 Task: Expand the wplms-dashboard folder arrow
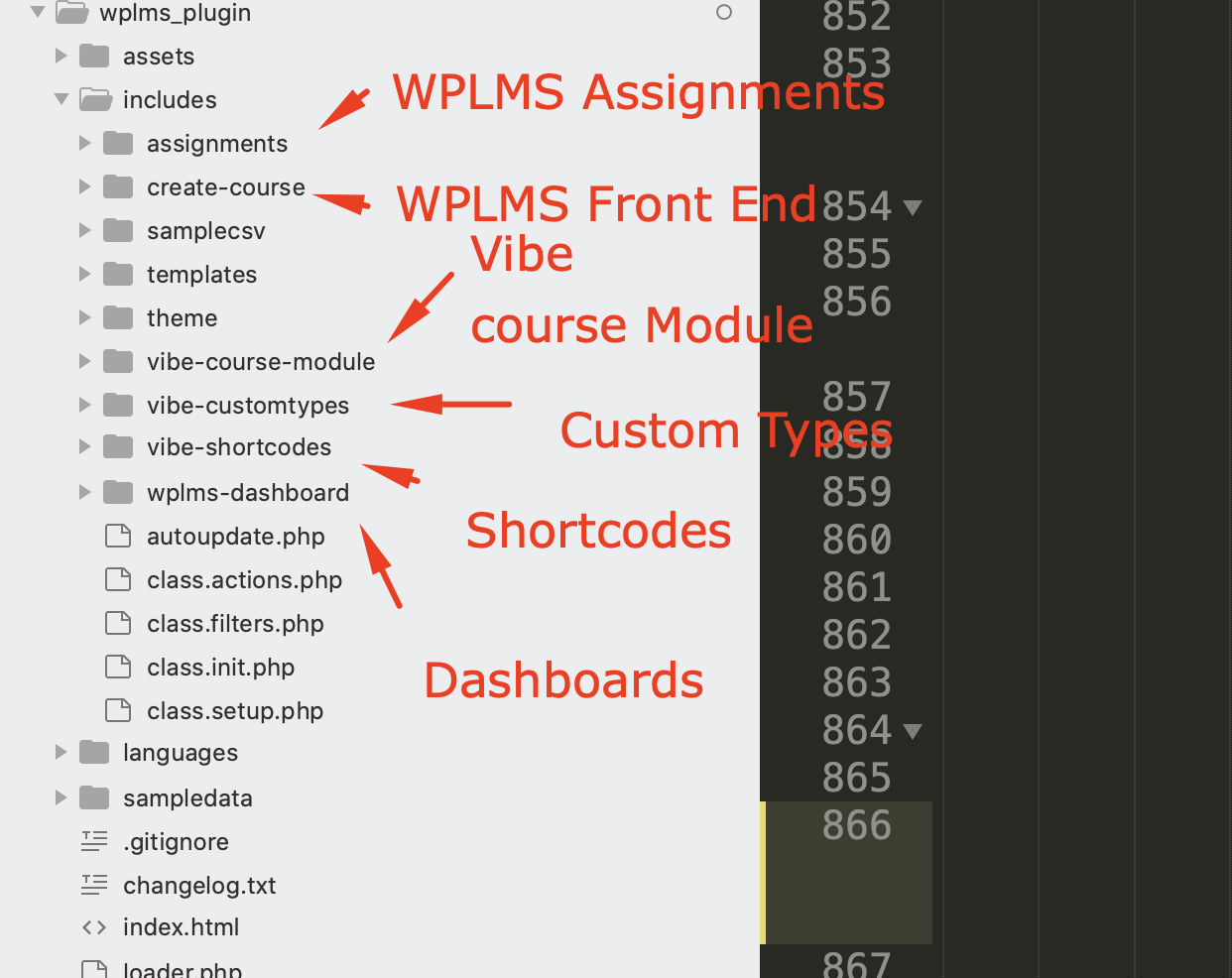click(85, 493)
